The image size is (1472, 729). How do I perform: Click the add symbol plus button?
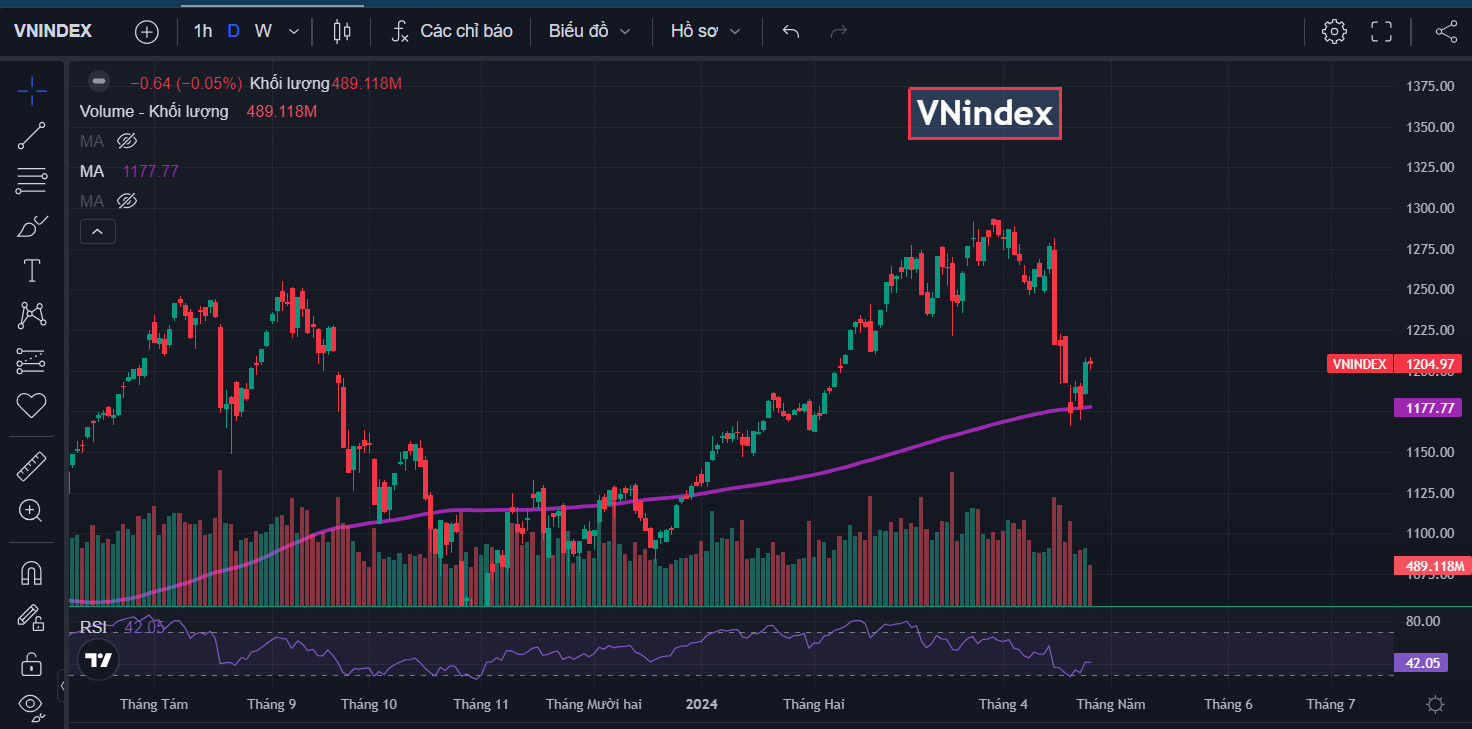(x=147, y=31)
